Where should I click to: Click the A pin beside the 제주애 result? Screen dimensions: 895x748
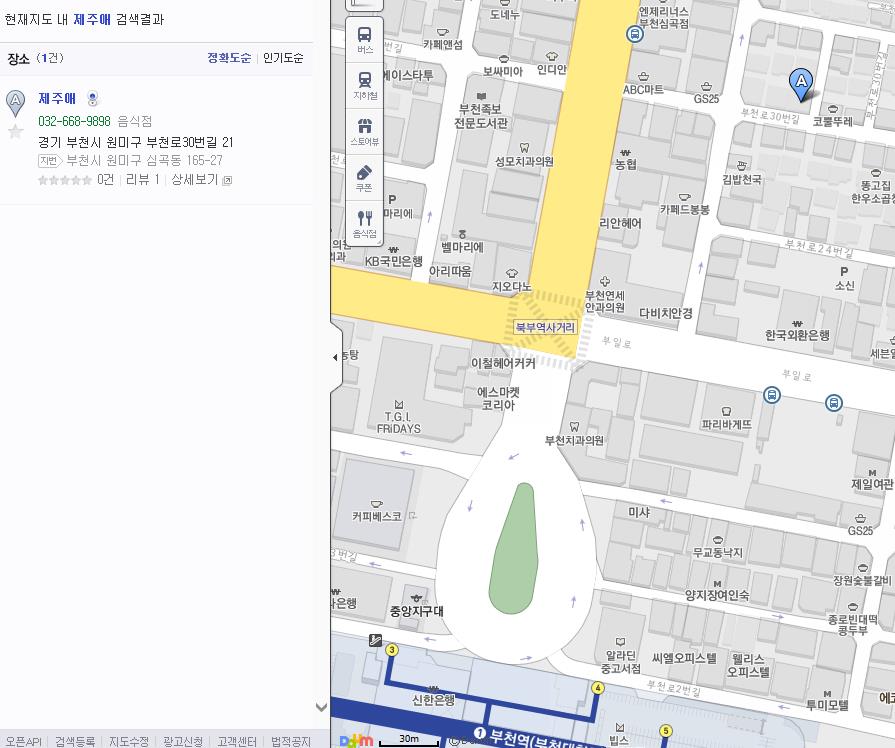15,102
